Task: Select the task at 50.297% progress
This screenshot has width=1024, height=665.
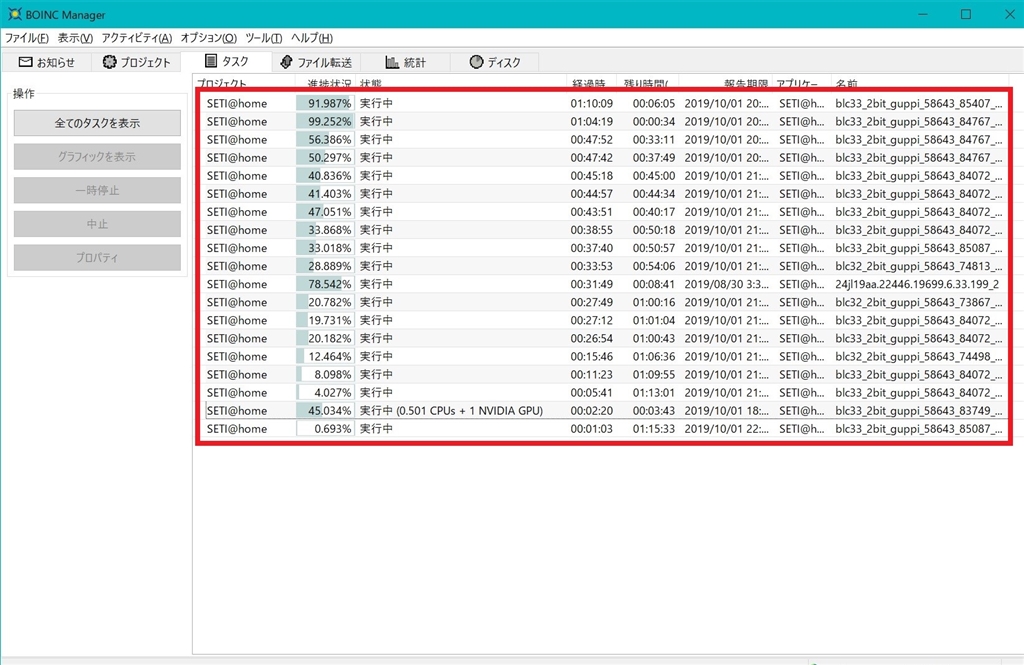Action: tap(604, 157)
